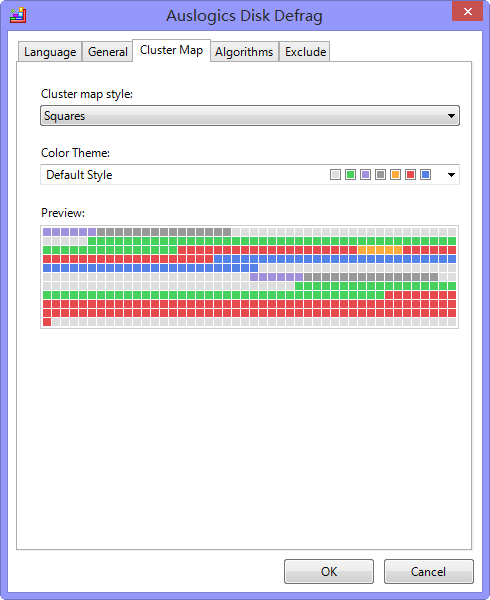Discard changes with the Cancel button
This screenshot has width=490, height=600.
point(429,571)
